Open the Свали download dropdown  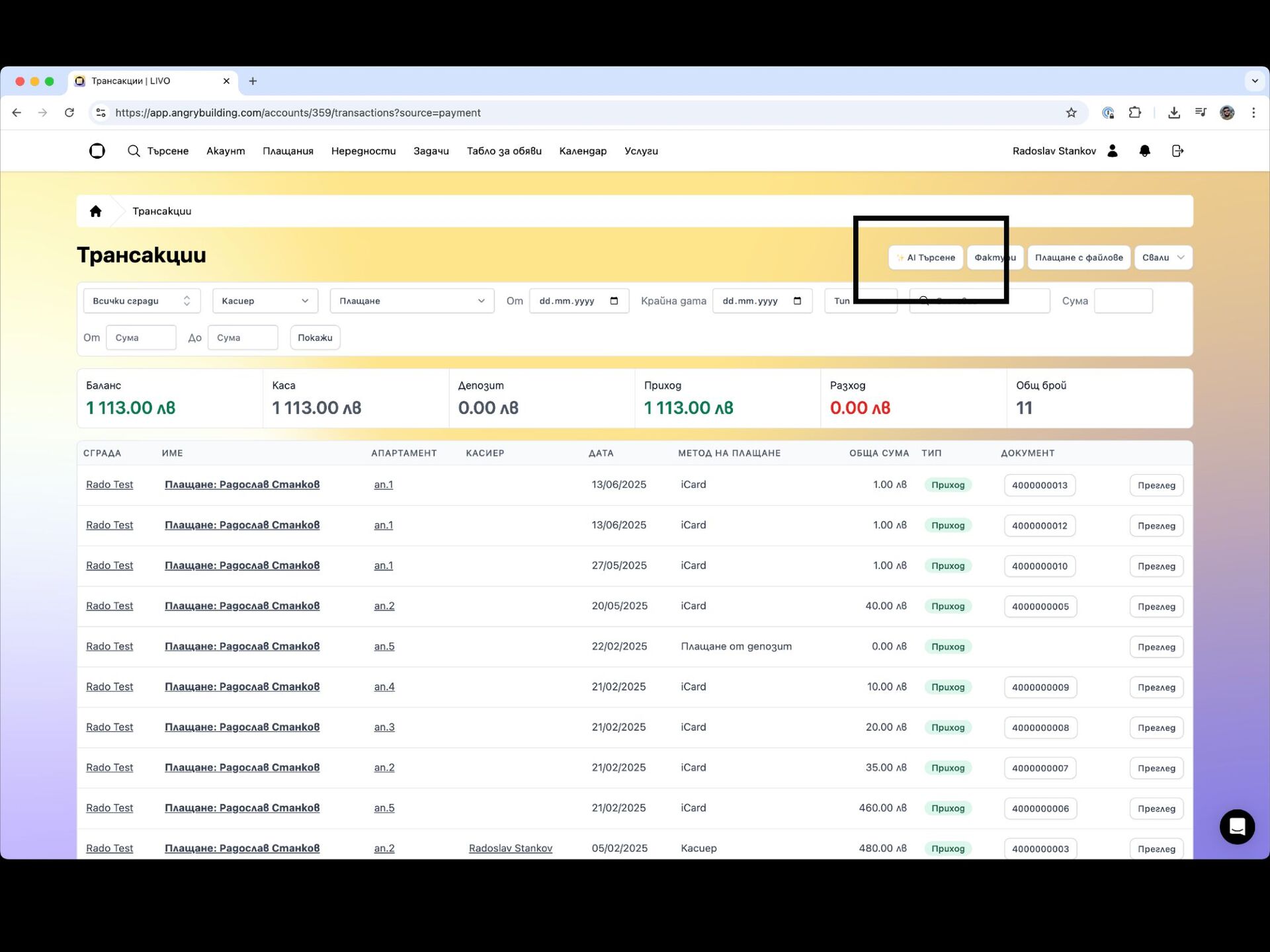coord(1163,258)
